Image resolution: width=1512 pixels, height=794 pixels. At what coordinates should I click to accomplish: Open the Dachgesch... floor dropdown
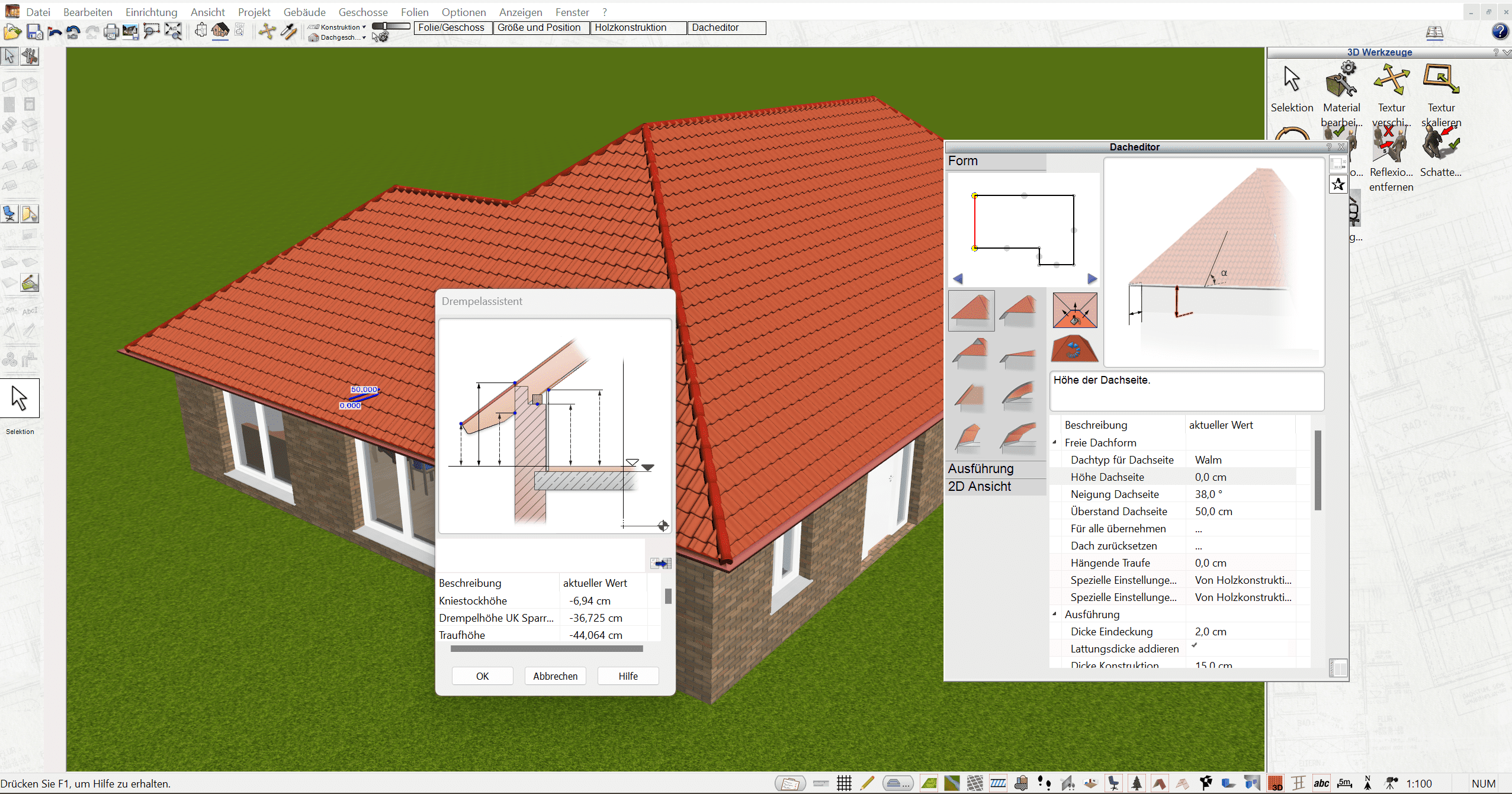(337, 37)
